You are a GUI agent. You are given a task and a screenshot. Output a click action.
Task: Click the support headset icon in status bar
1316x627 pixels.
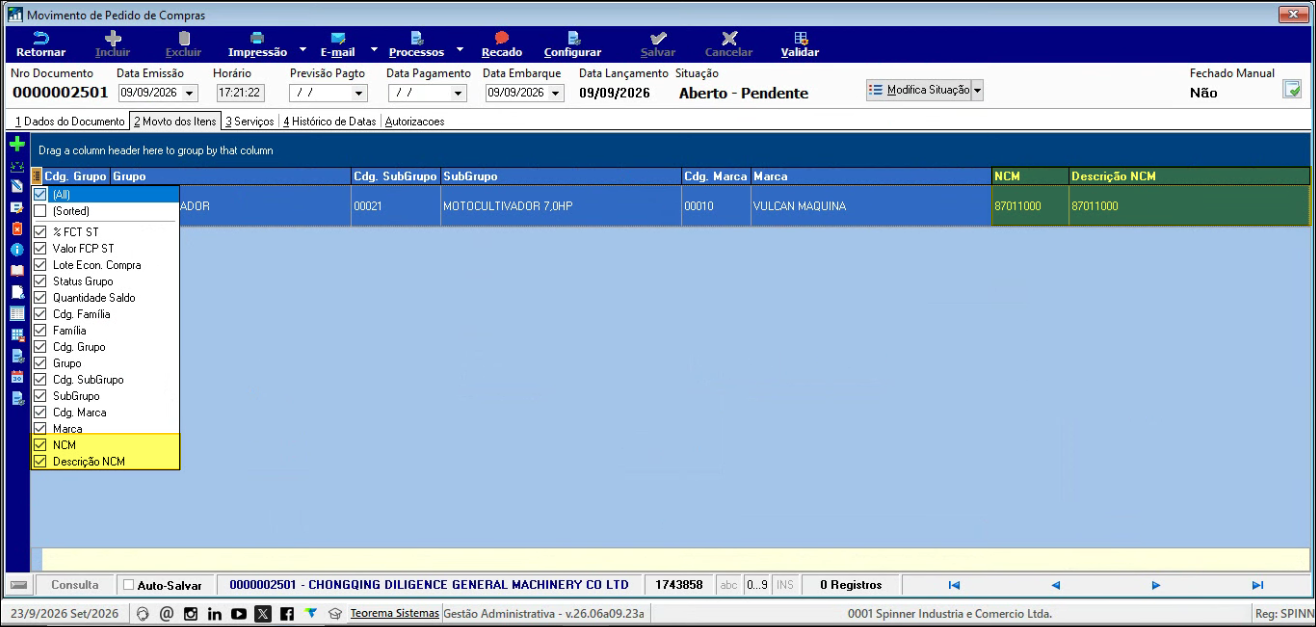142,613
